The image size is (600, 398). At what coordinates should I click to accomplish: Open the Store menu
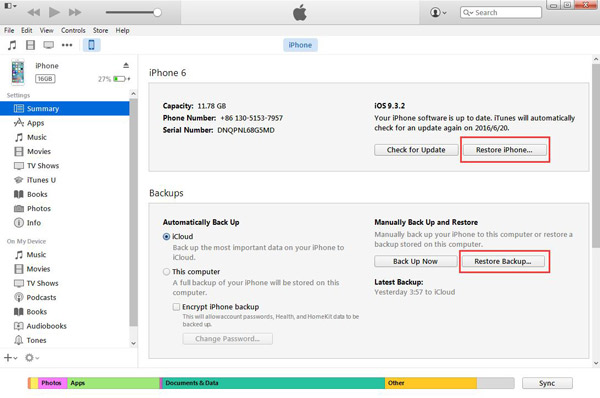pos(100,30)
